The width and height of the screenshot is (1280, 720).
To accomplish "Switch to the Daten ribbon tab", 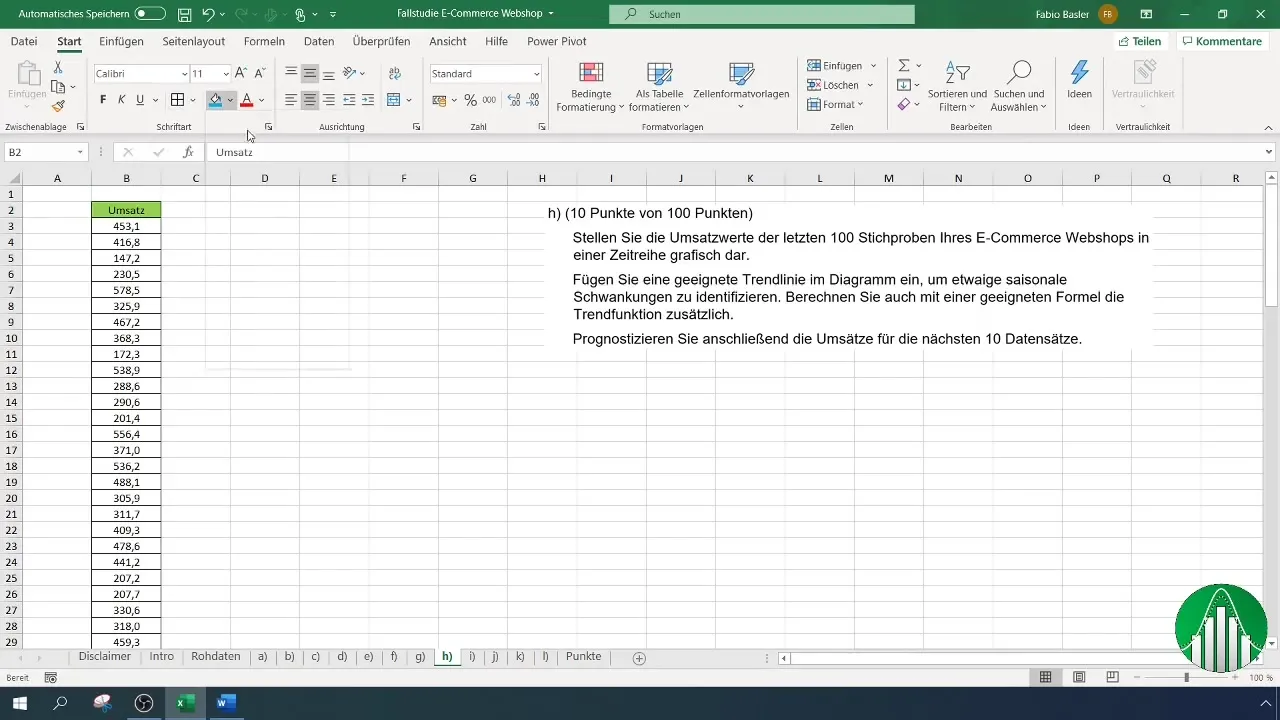I will click(319, 41).
